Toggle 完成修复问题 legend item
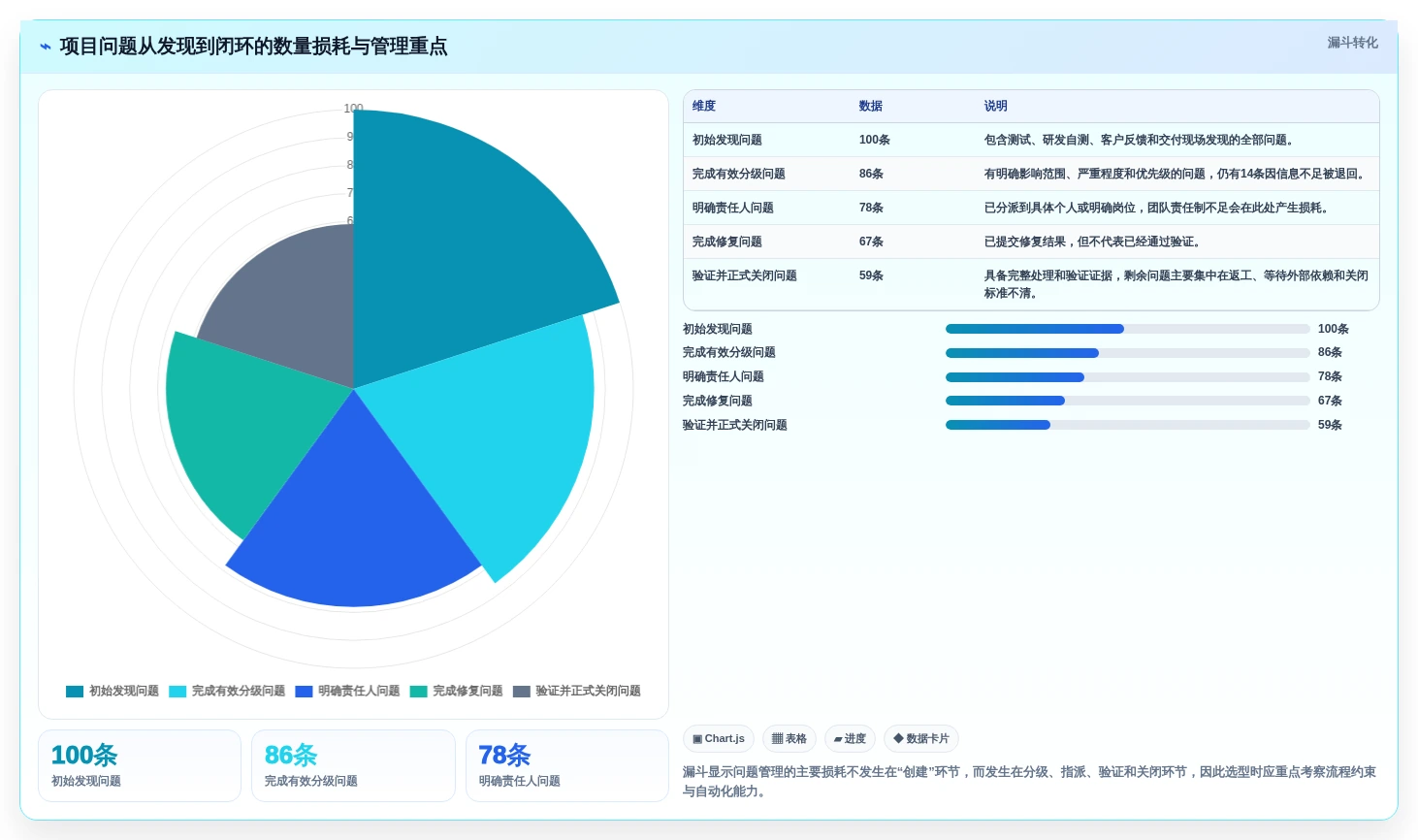 456,692
